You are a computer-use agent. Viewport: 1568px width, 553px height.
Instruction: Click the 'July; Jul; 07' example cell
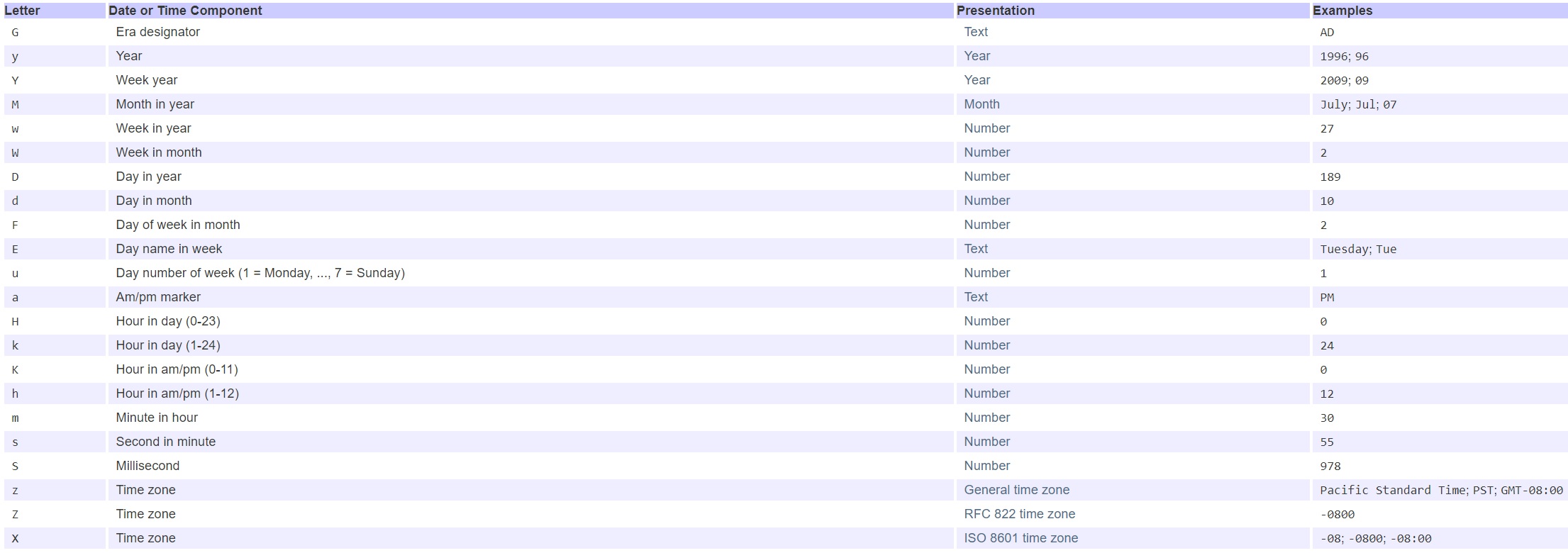click(1358, 104)
